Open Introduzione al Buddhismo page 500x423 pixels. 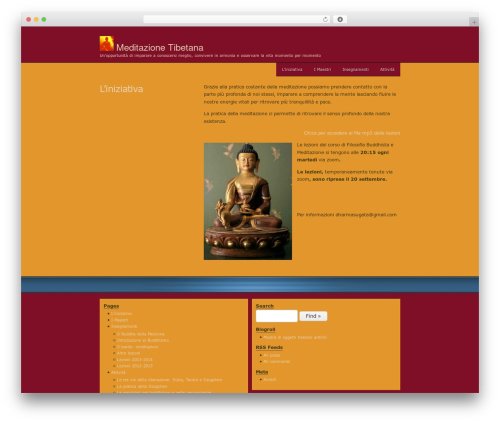click(x=143, y=340)
